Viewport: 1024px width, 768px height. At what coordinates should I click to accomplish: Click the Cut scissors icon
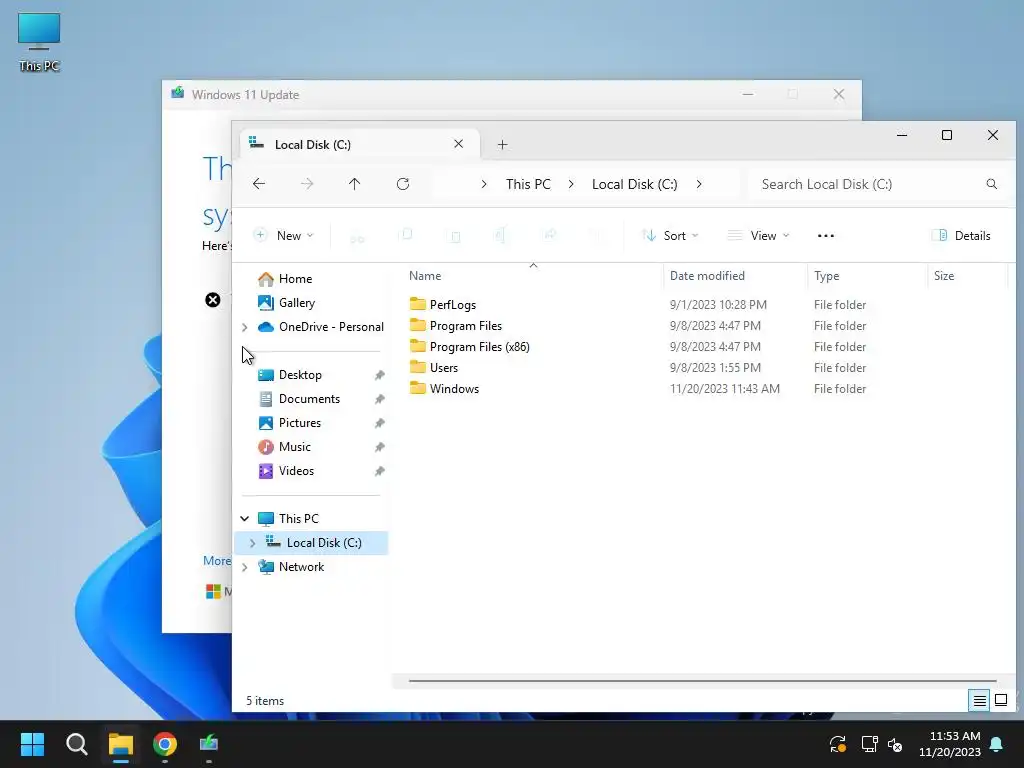coord(357,236)
